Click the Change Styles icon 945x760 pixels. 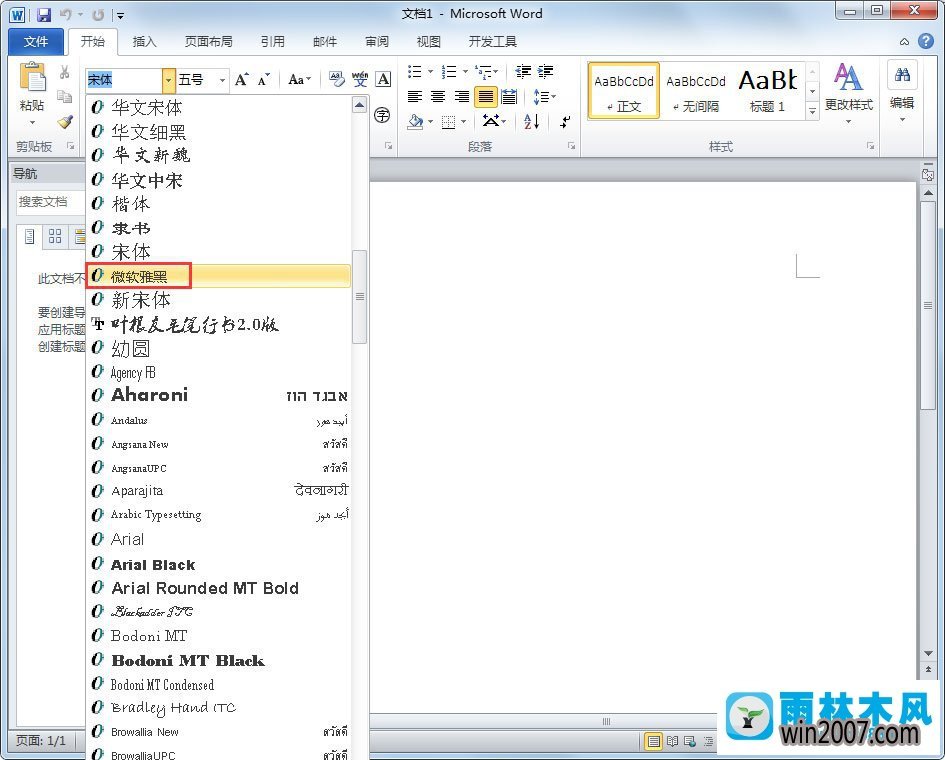click(x=848, y=77)
